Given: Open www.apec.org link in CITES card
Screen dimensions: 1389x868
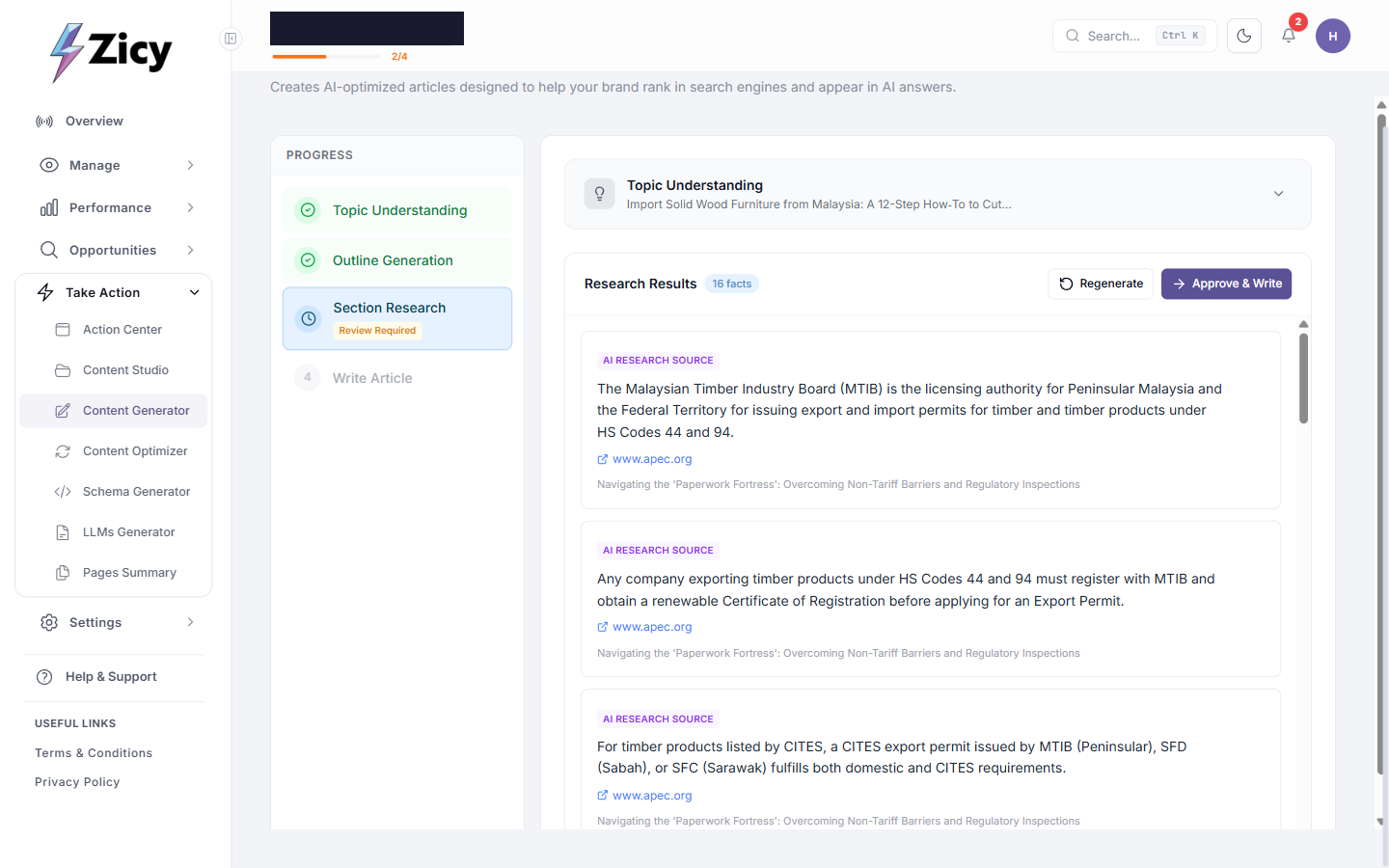Looking at the screenshot, I should coord(652,796).
